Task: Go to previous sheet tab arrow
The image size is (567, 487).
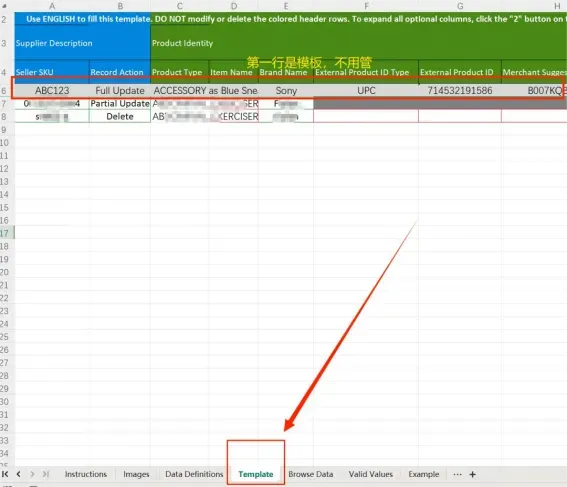Action: 18,474
